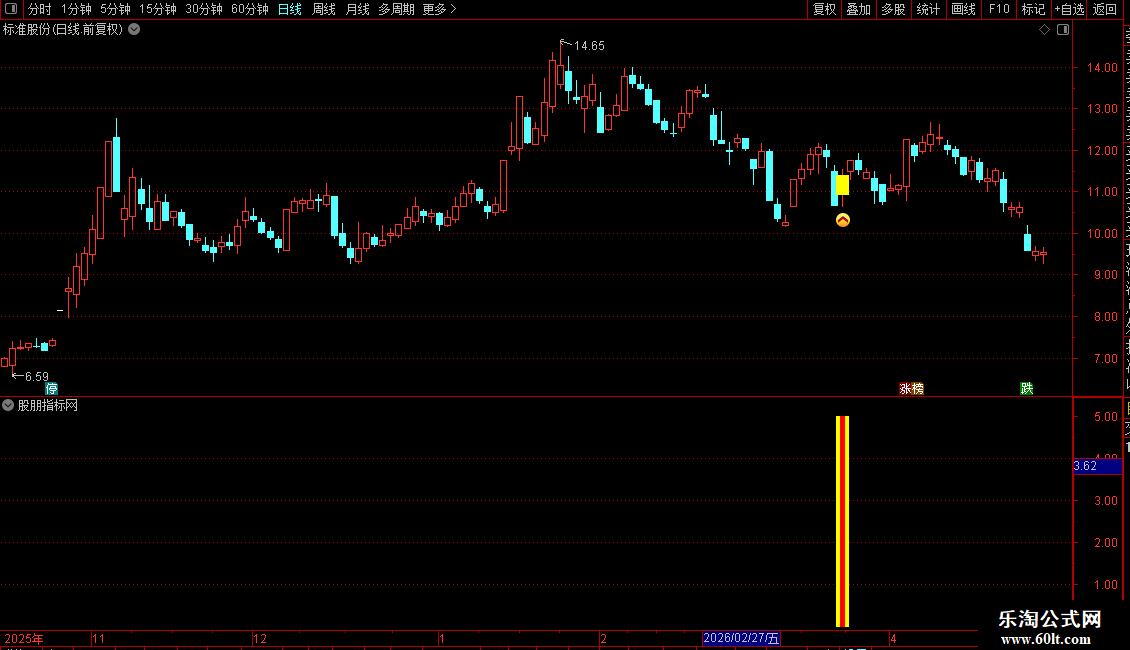The width and height of the screenshot is (1130, 650).
Task: Switch to 周线 weekly period tab
Action: click(x=324, y=9)
